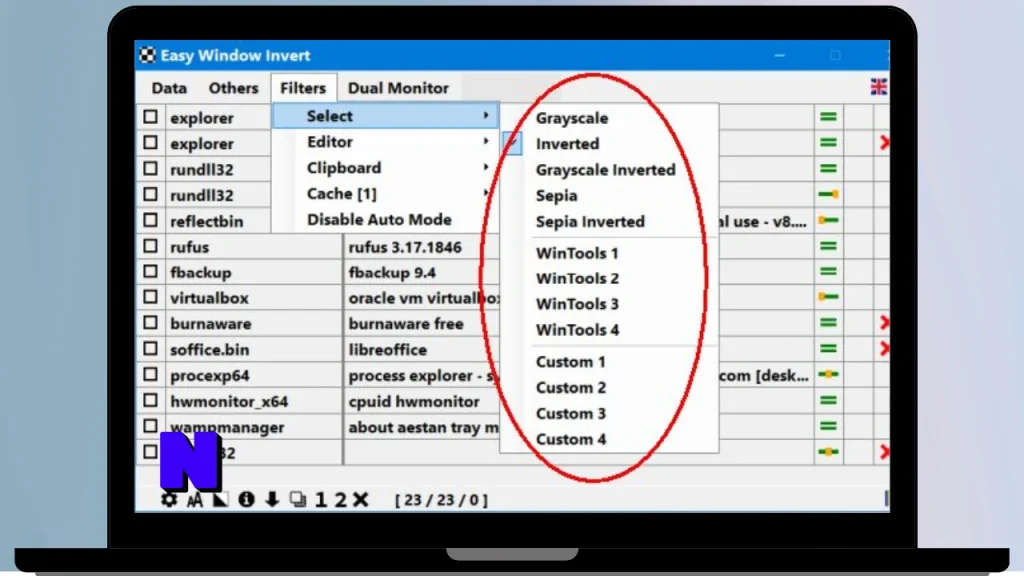The width and height of the screenshot is (1024, 576).
Task: Tick the rufus checkbox
Action: [150, 246]
